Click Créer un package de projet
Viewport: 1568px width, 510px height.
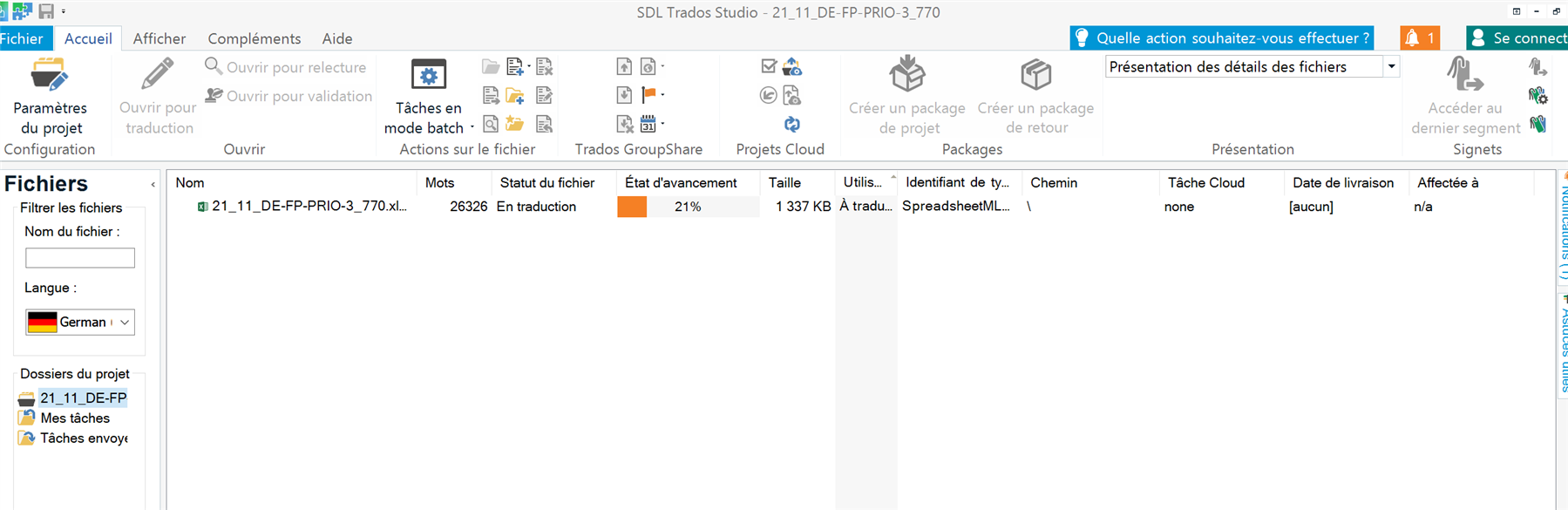tap(907, 96)
